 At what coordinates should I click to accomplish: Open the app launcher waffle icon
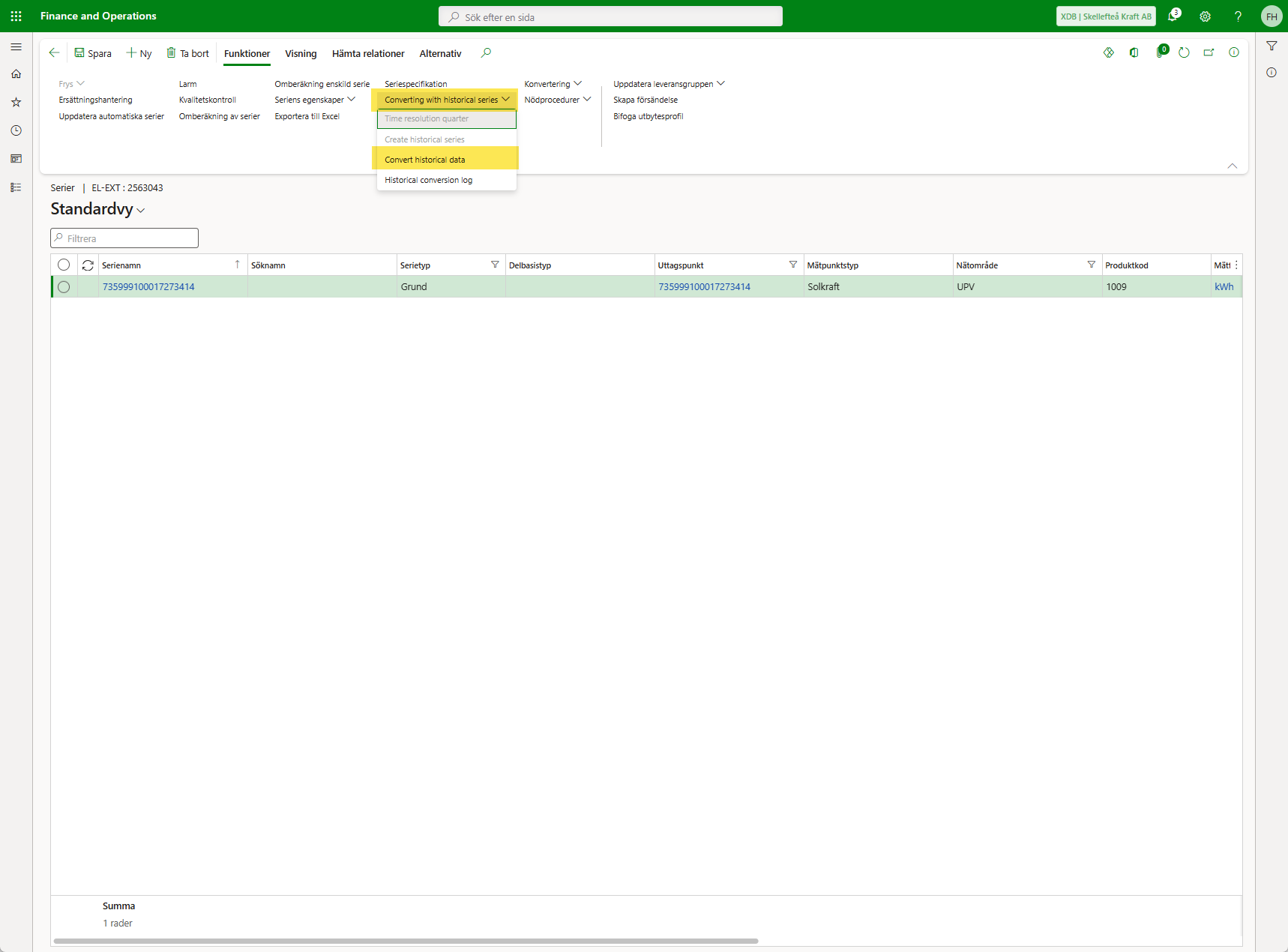16,16
